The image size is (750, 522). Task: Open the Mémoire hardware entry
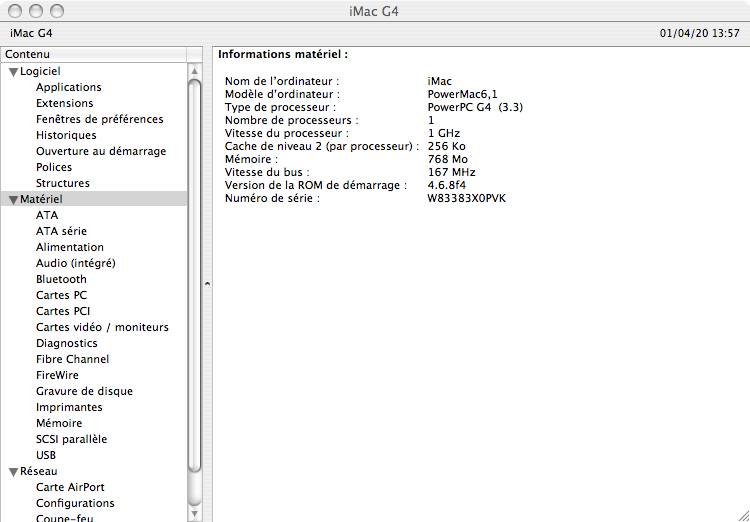pyautogui.click(x=59, y=423)
